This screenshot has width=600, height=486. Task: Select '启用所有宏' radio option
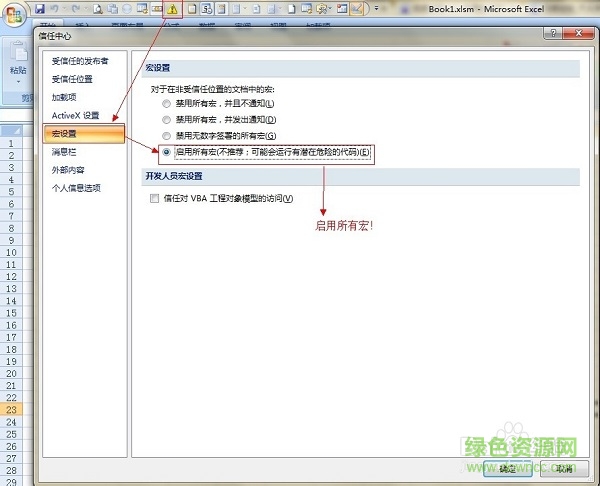tap(167, 152)
